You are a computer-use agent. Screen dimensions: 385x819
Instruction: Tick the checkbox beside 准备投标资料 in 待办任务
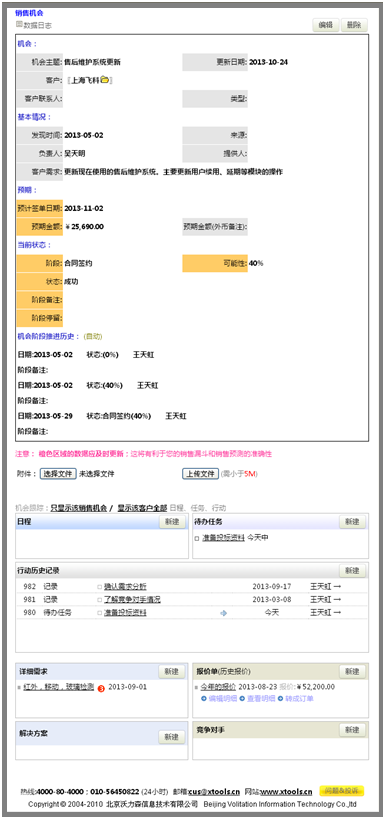197,538
